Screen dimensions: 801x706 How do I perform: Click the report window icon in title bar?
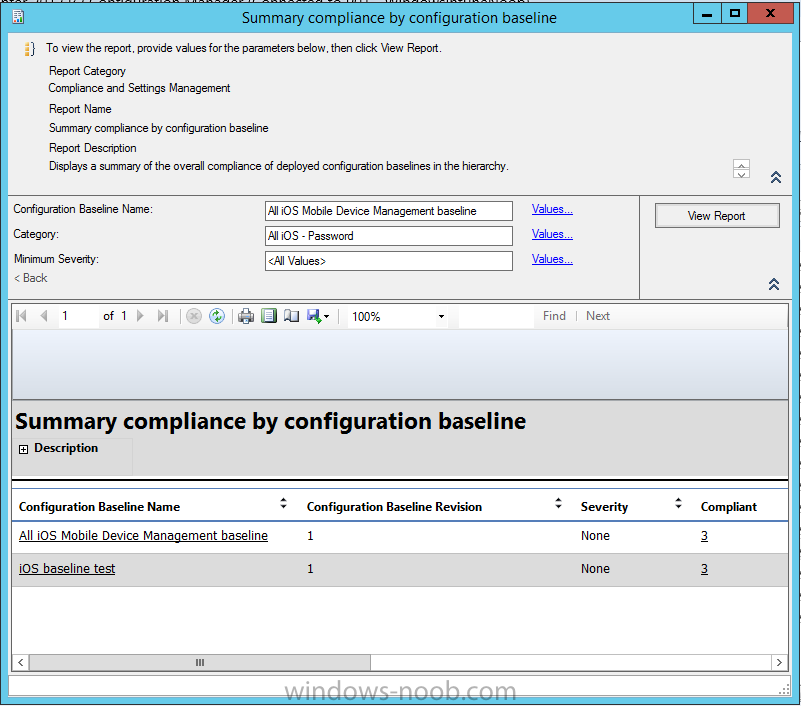[x=18, y=17]
